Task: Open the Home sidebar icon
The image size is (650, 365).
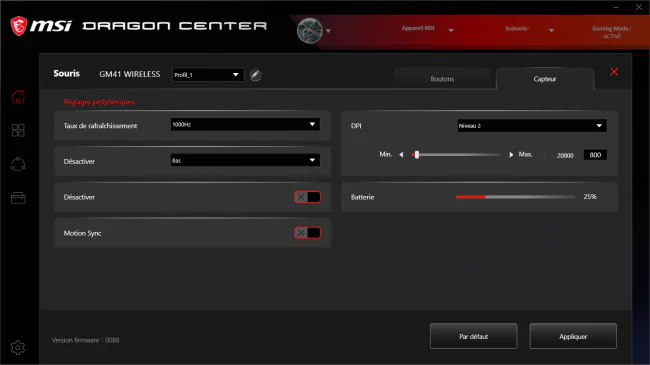Action: click(18, 97)
